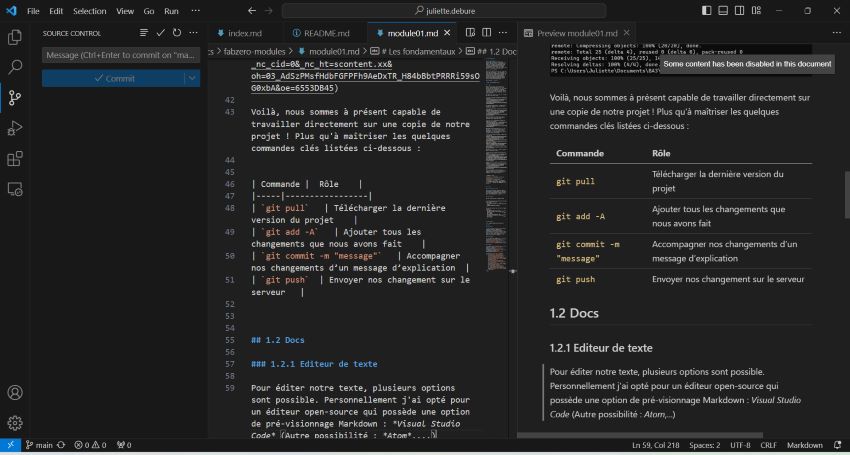Image resolution: width=850 pixels, height=455 pixels.
Task: Open preview to the side icon
Action: point(471,33)
